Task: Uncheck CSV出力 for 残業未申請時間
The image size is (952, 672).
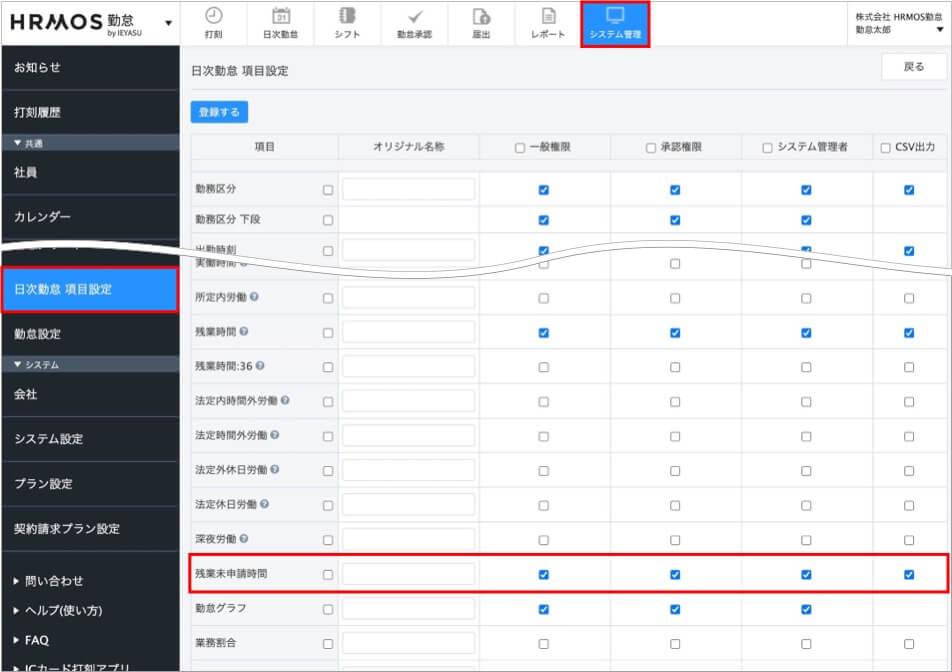Action: [909, 575]
